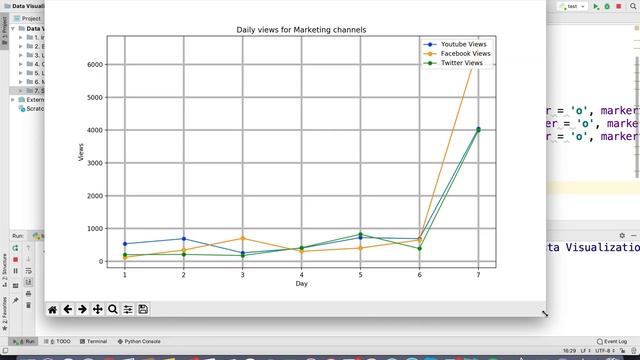This screenshot has height=360, width=640.
Task: Click the Twitter data point at day 5
Action: pos(360,234)
